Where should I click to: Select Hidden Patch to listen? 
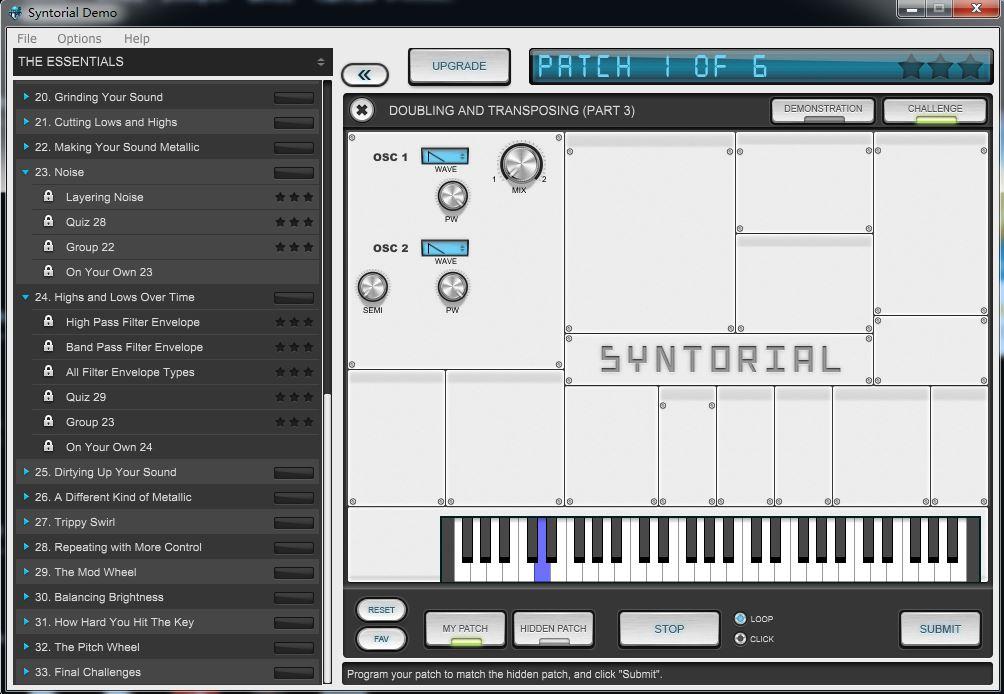point(553,629)
